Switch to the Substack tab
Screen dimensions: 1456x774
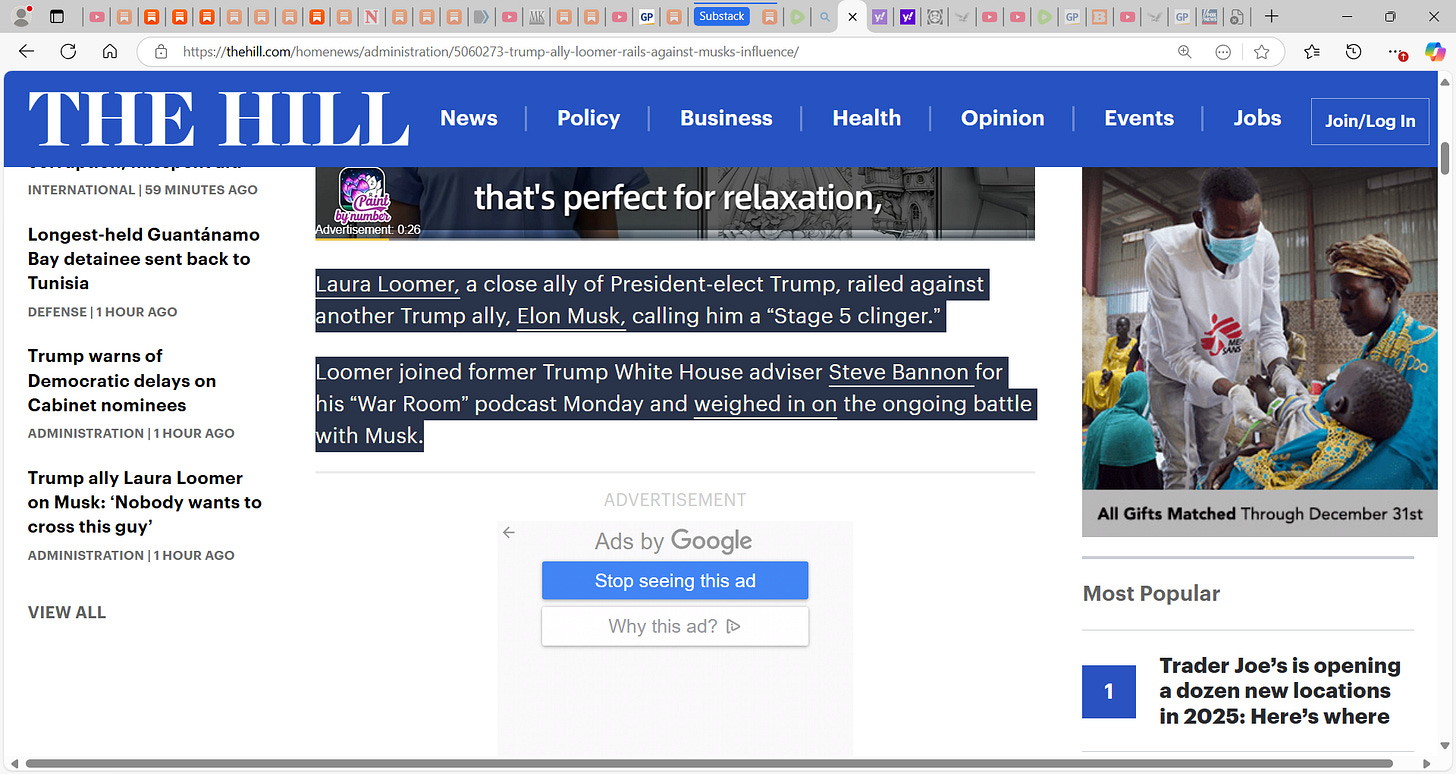point(722,16)
